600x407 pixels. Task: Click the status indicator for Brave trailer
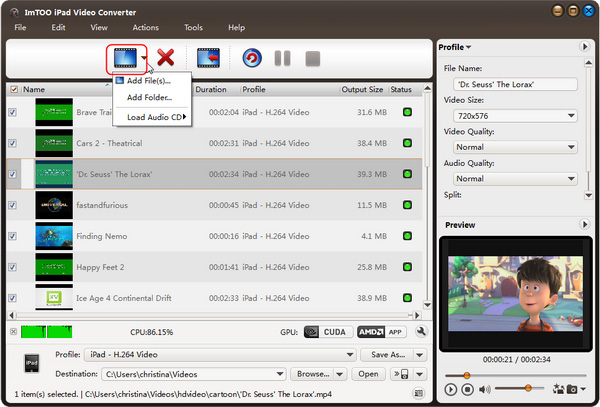[x=407, y=112]
